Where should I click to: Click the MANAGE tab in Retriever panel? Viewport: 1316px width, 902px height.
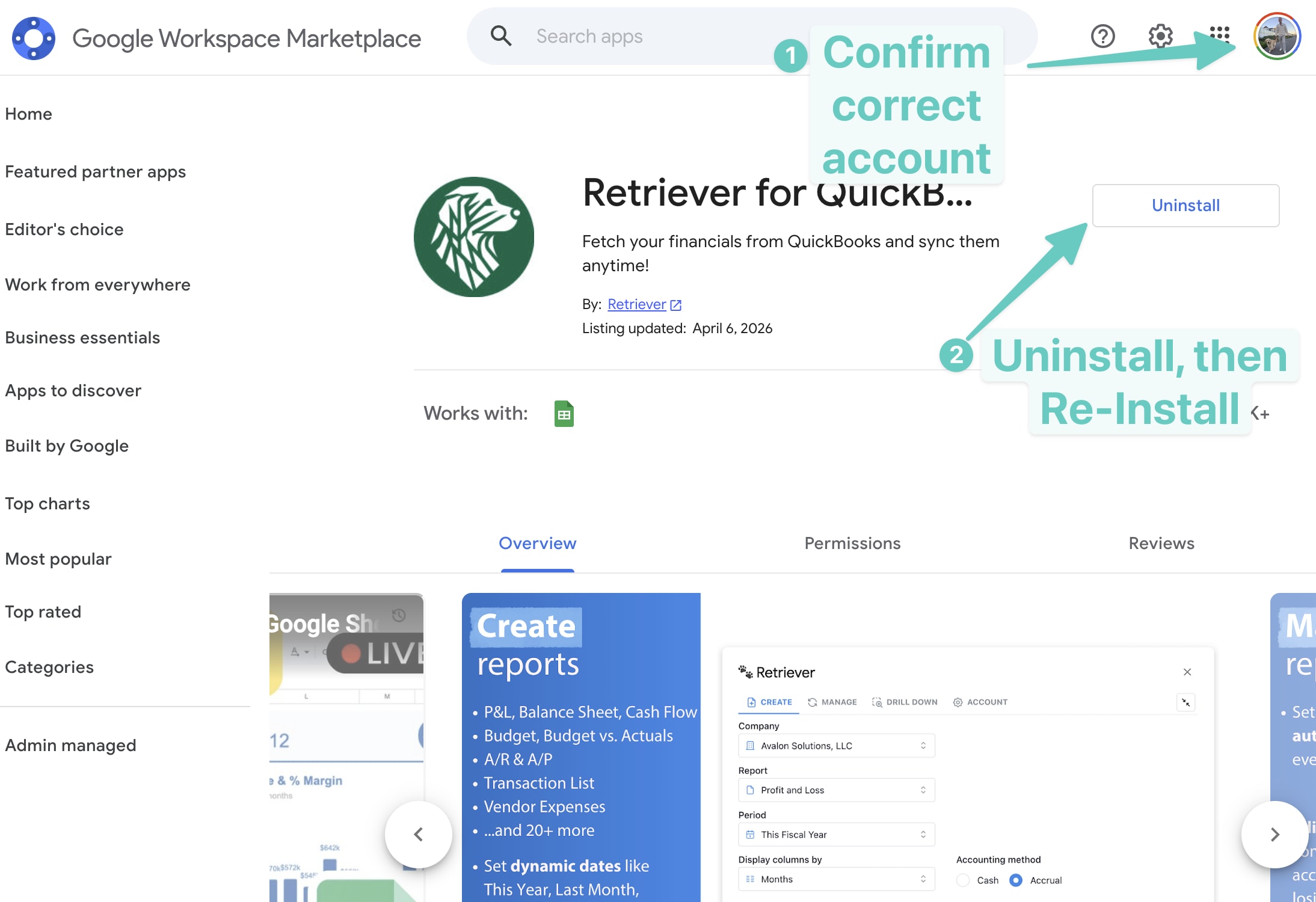point(832,702)
